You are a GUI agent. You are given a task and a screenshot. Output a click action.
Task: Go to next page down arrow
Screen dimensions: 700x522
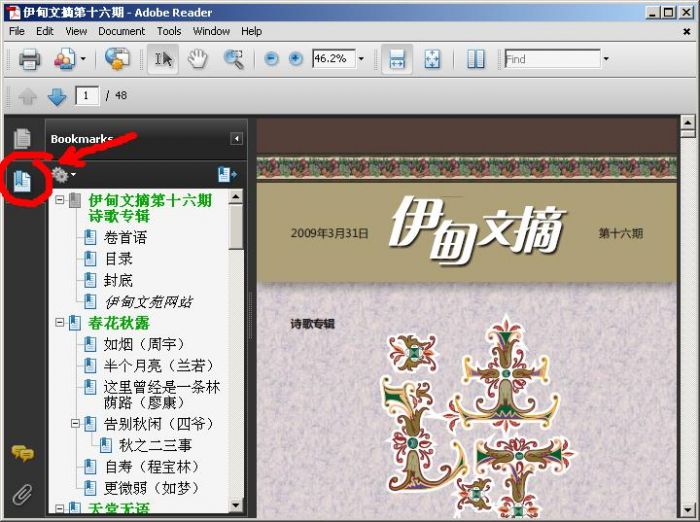[x=57, y=96]
